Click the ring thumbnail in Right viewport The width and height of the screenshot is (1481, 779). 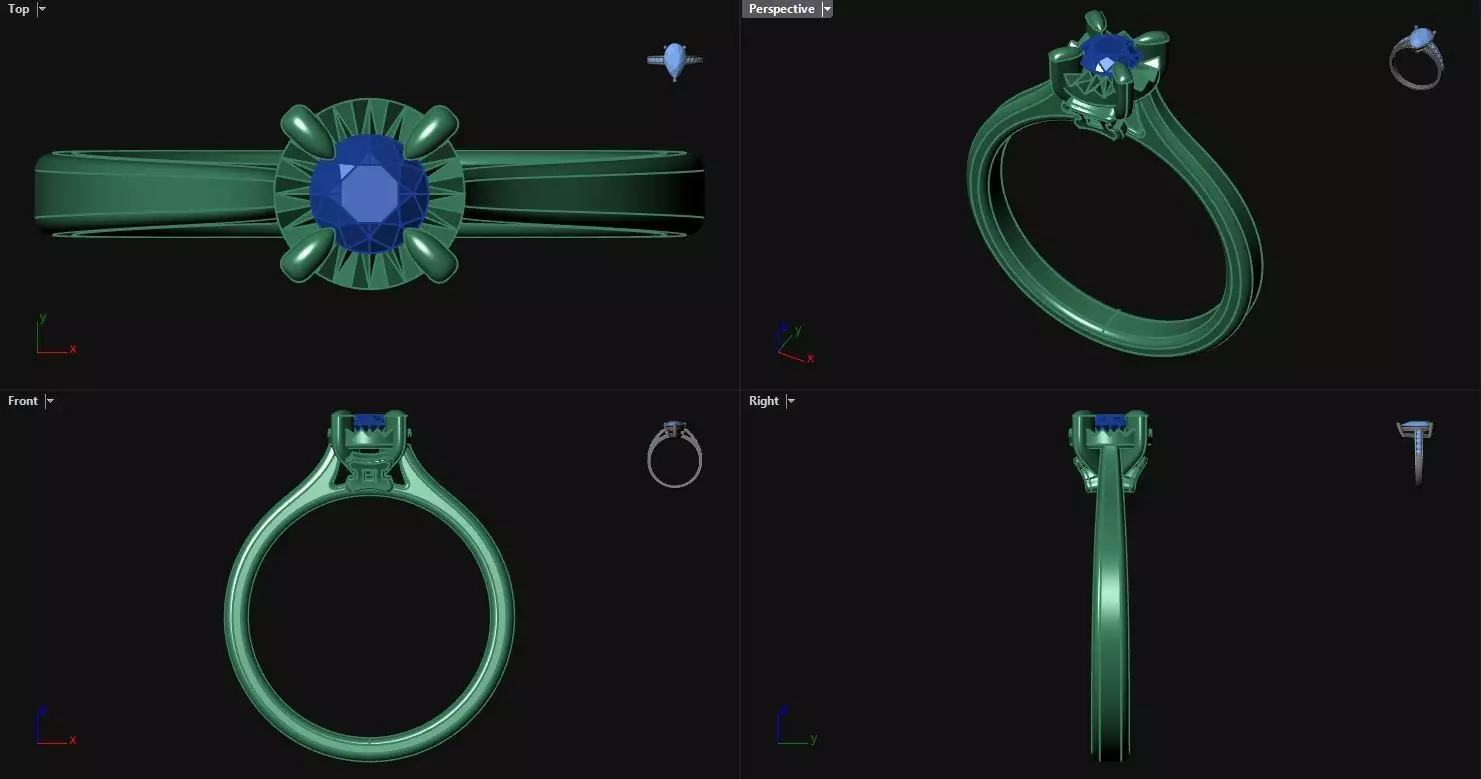[x=1415, y=452]
